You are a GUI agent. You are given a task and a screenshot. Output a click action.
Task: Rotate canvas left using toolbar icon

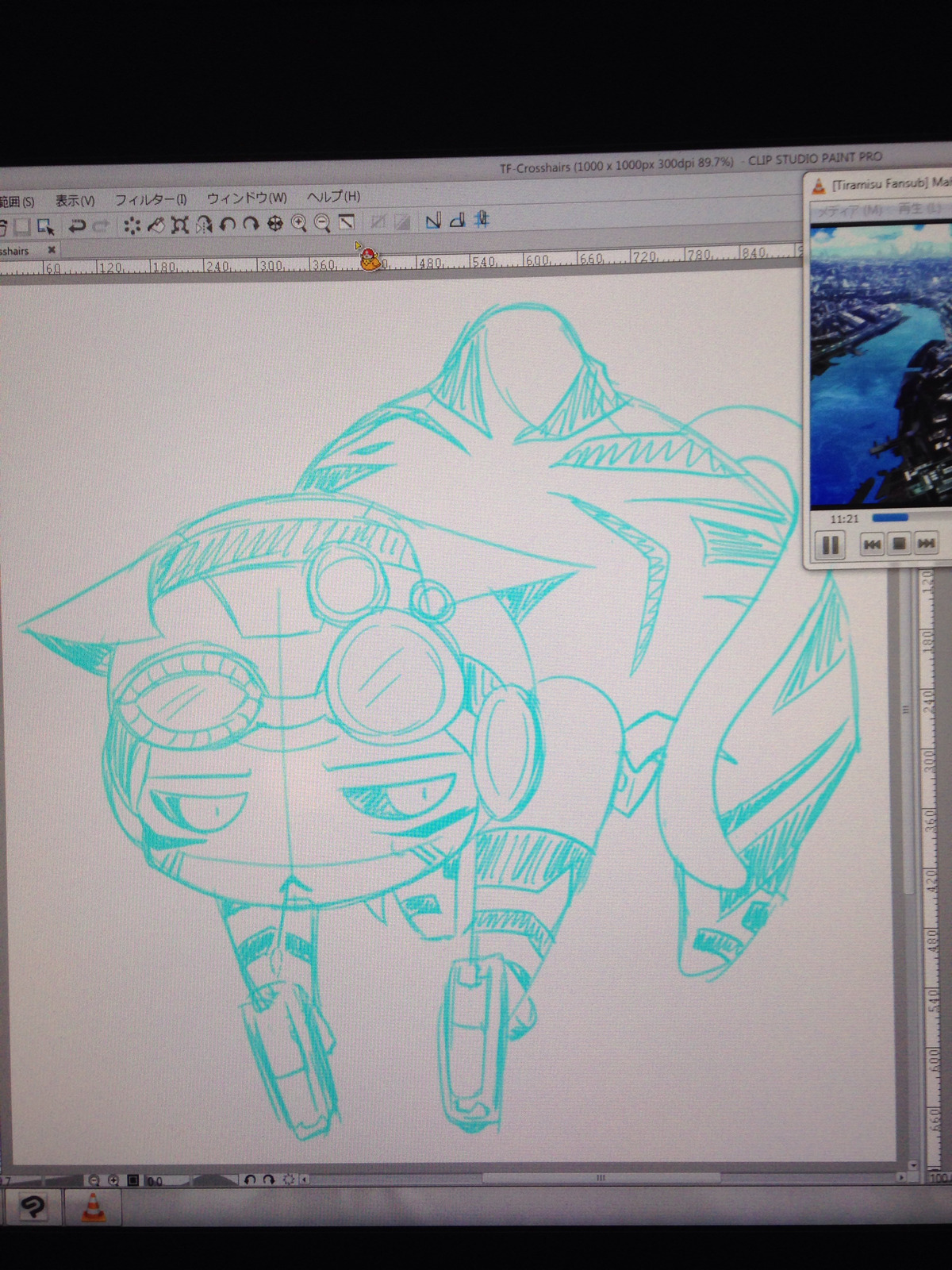coord(228,225)
